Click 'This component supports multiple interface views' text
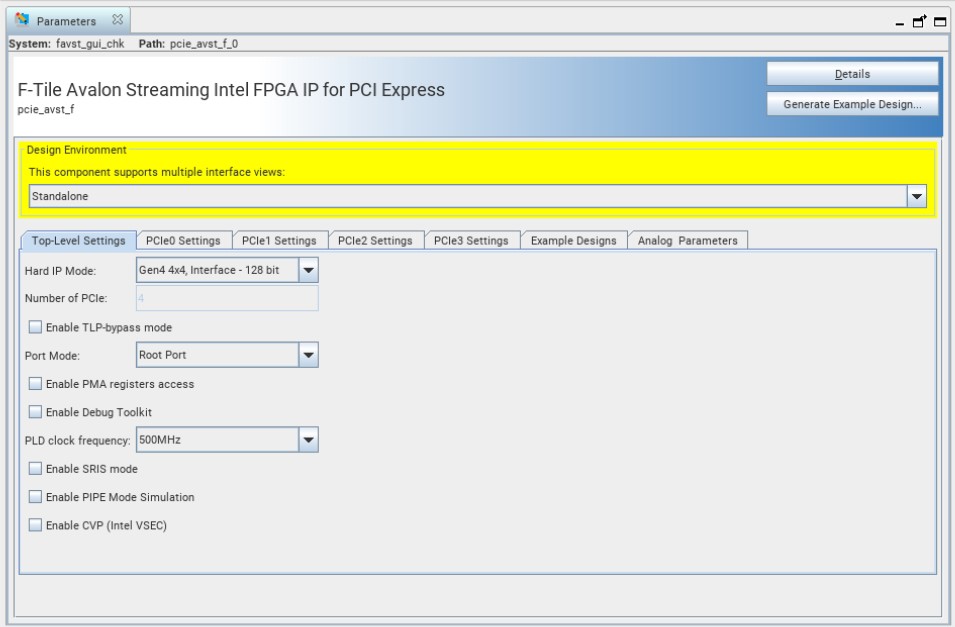 (x=157, y=172)
